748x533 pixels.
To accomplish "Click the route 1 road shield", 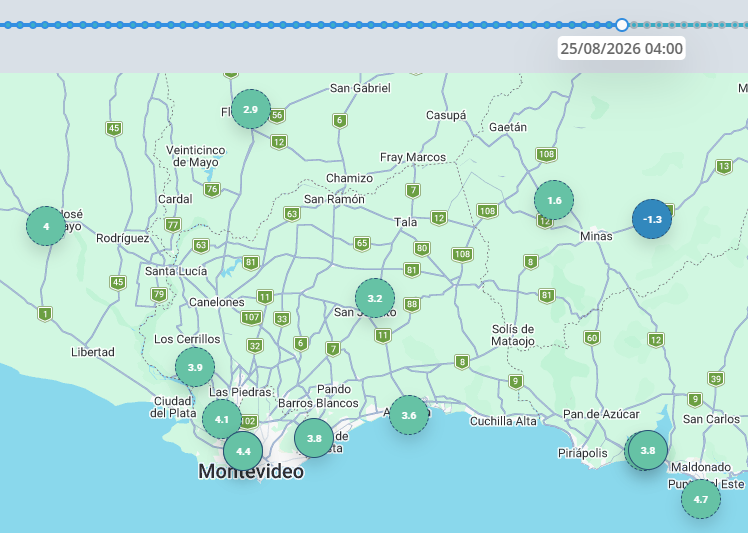I will (x=45, y=314).
